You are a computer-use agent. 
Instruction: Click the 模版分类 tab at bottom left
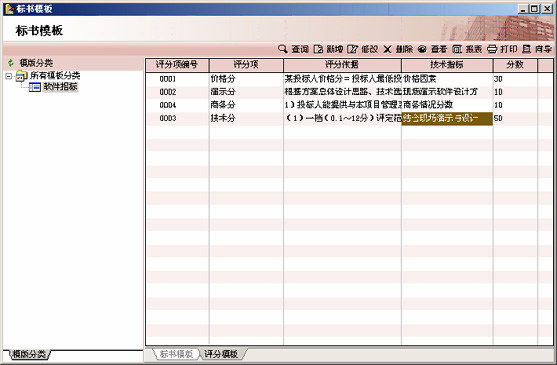click(28, 354)
